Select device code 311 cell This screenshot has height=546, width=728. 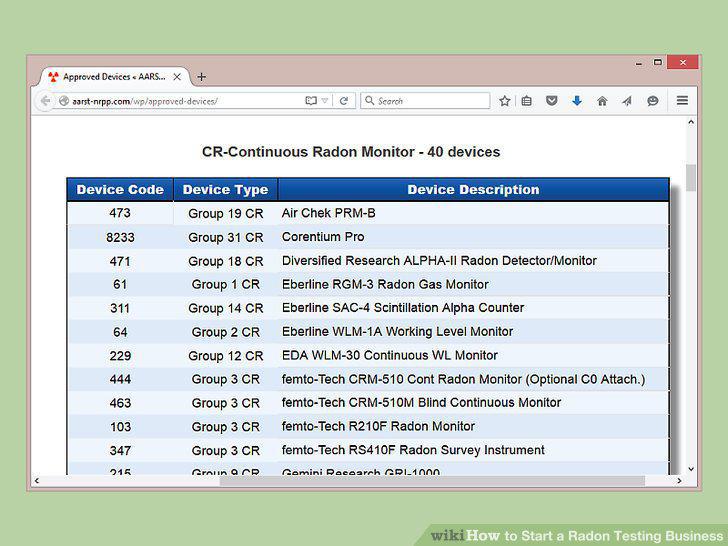point(120,308)
